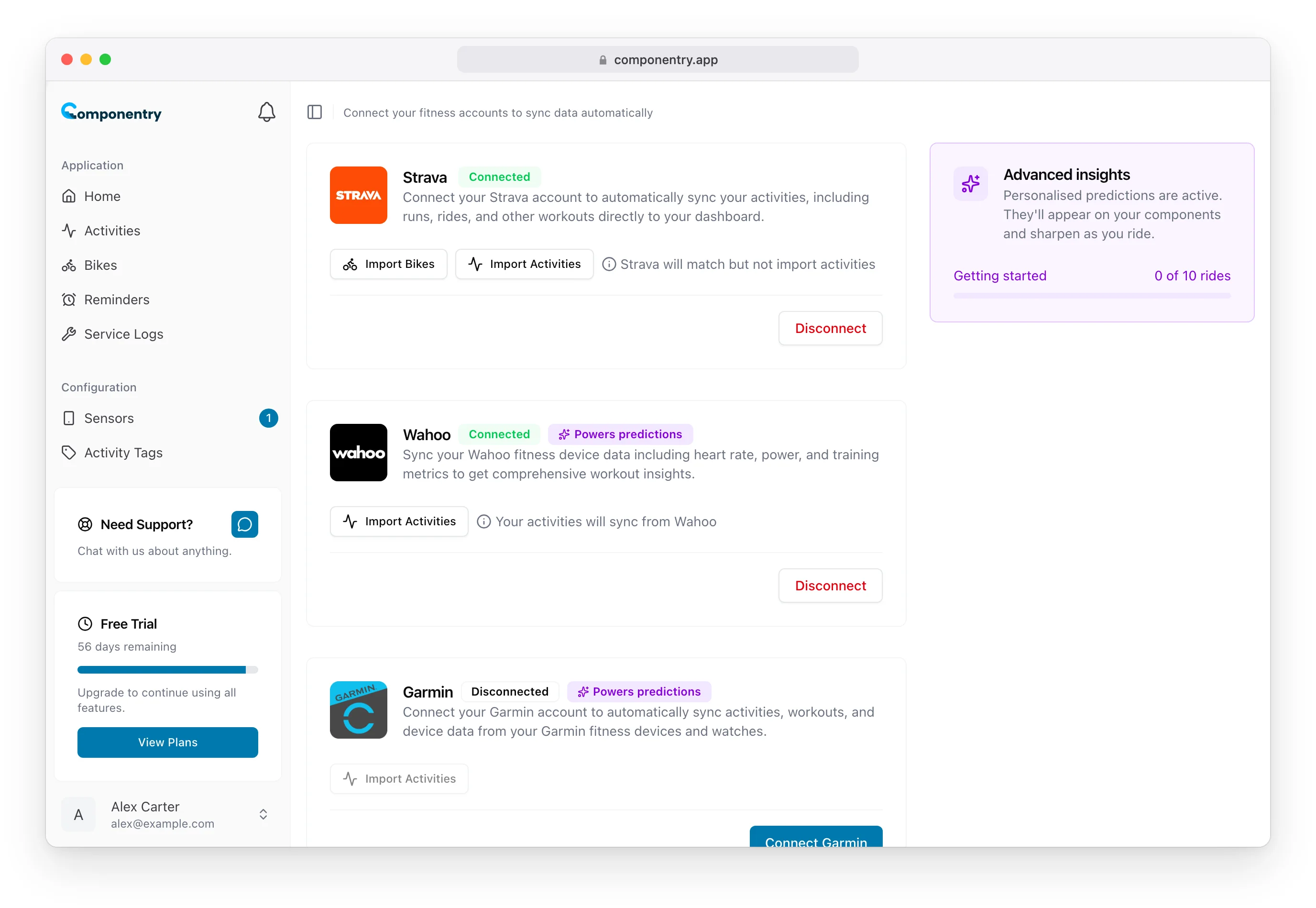The height and width of the screenshot is (908, 1316).
Task: Click Wahoo Powers predictions badge
Action: point(620,434)
